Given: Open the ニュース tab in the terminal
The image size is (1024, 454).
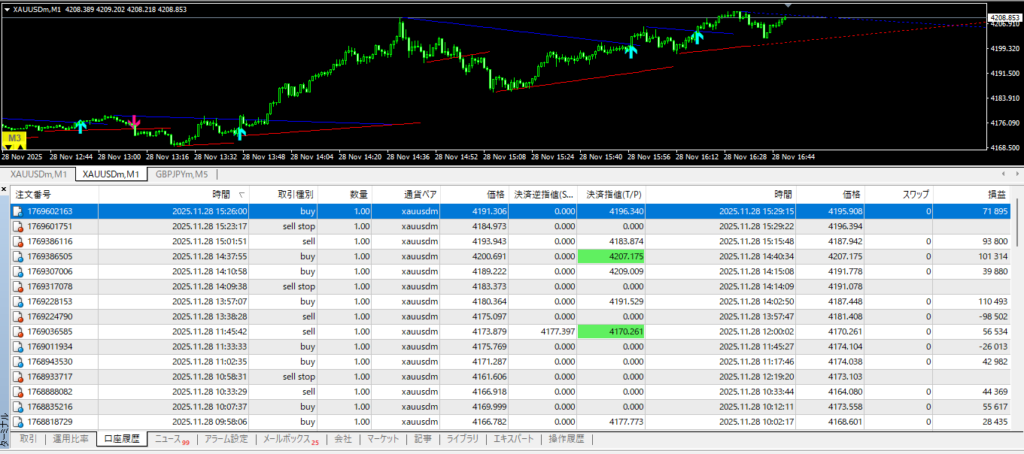Looking at the screenshot, I should [x=171, y=439].
